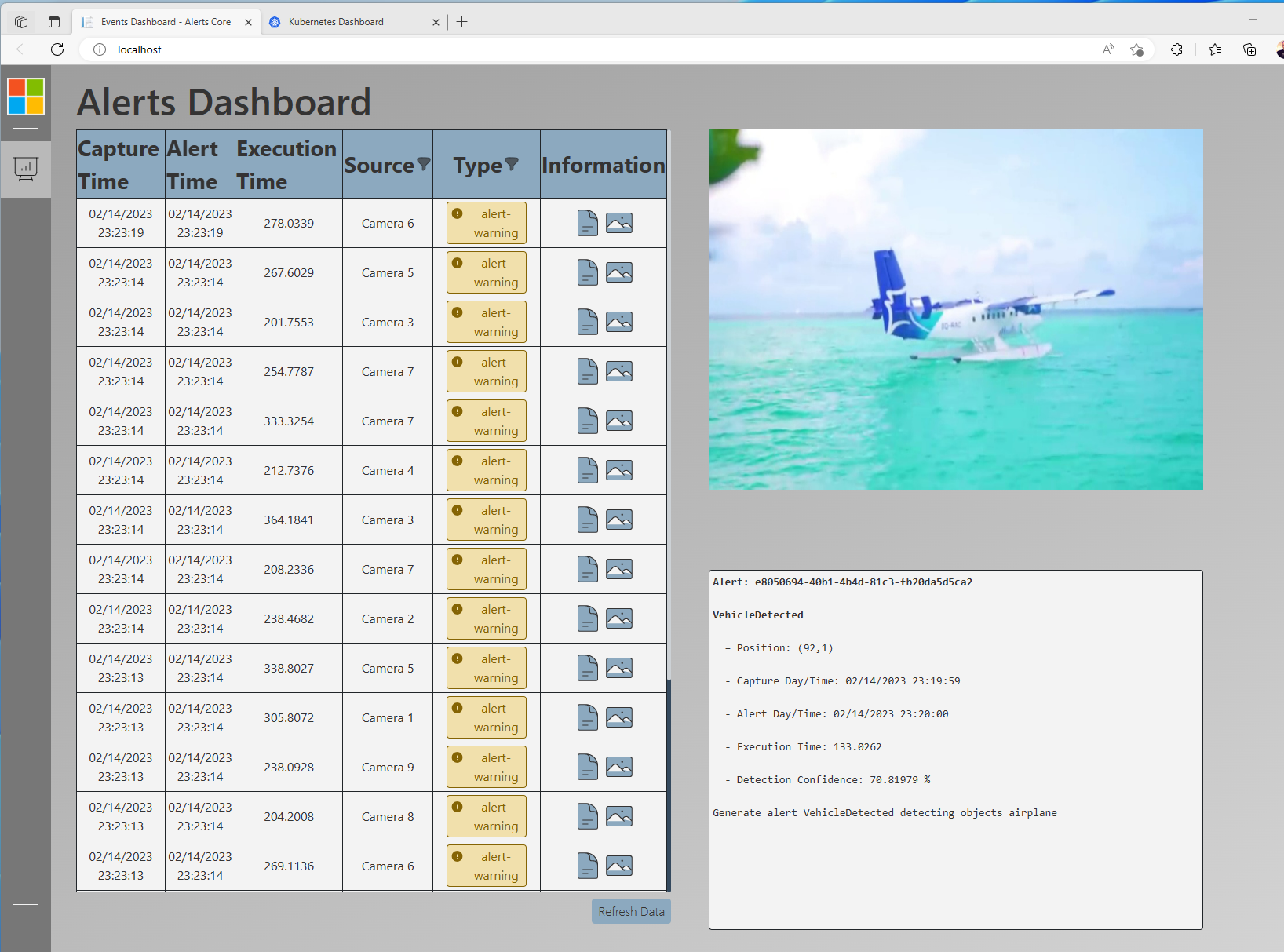View image for Camera 6 278.0339 alert
1284x952 pixels.
619,224
